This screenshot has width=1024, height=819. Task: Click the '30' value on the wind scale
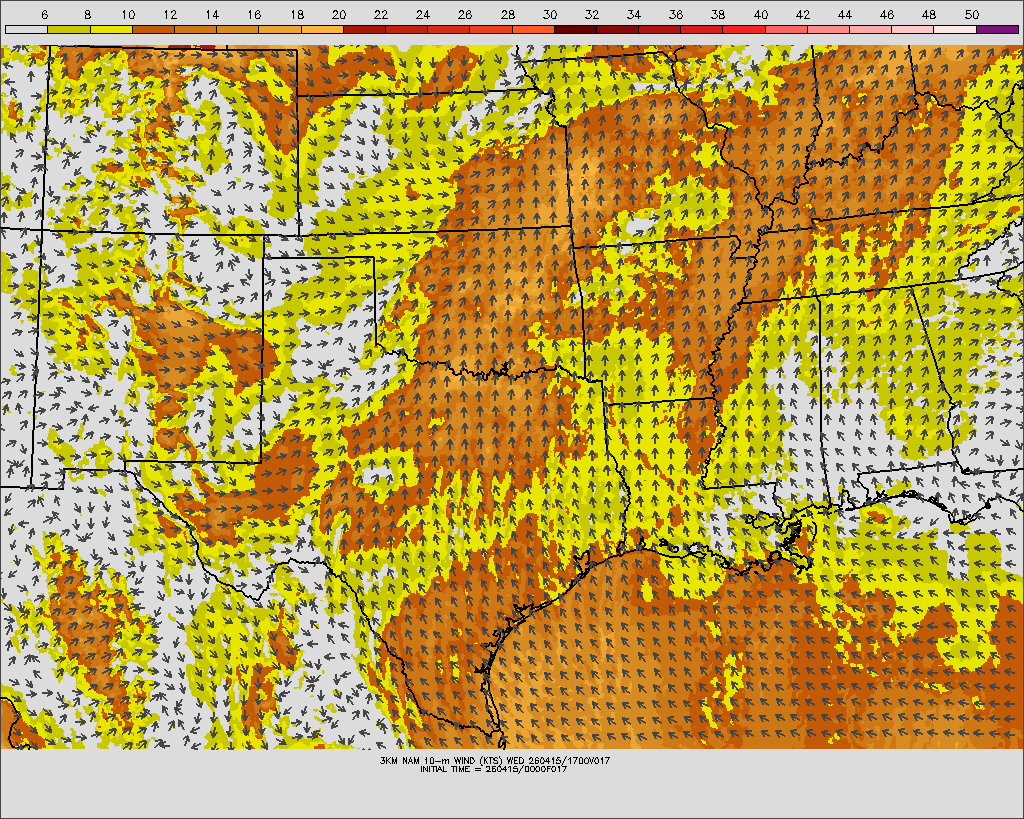(551, 15)
